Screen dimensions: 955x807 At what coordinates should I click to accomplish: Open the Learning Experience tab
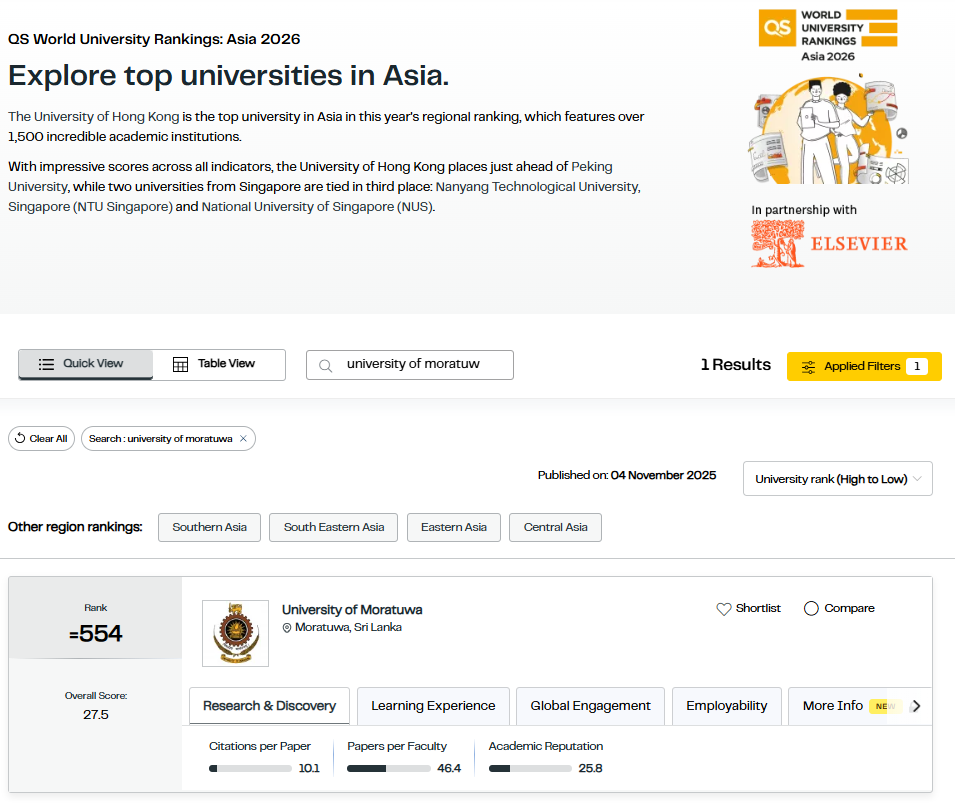(433, 706)
